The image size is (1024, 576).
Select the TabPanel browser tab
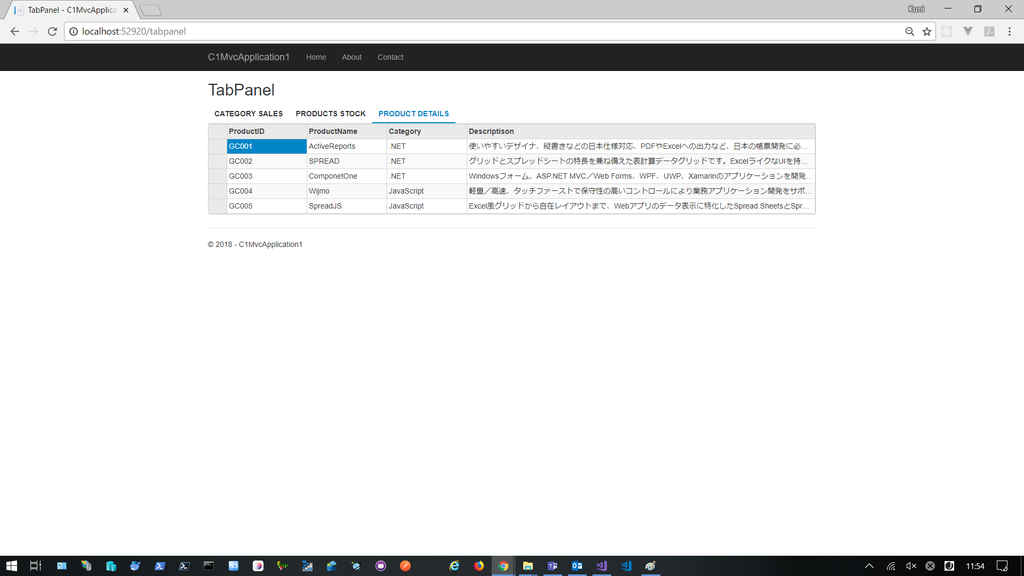pyautogui.click(x=71, y=10)
